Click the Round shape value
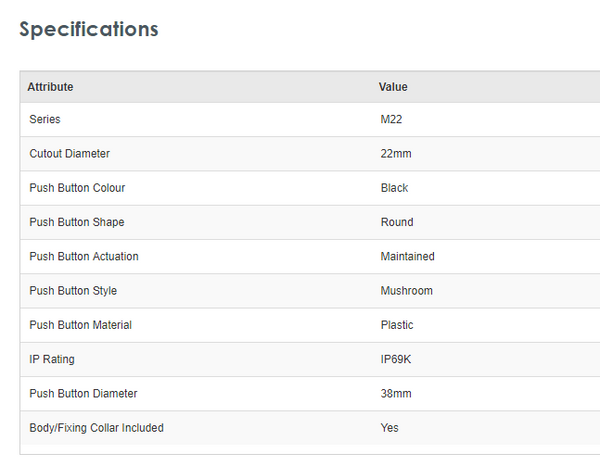600x466 pixels. [397, 222]
